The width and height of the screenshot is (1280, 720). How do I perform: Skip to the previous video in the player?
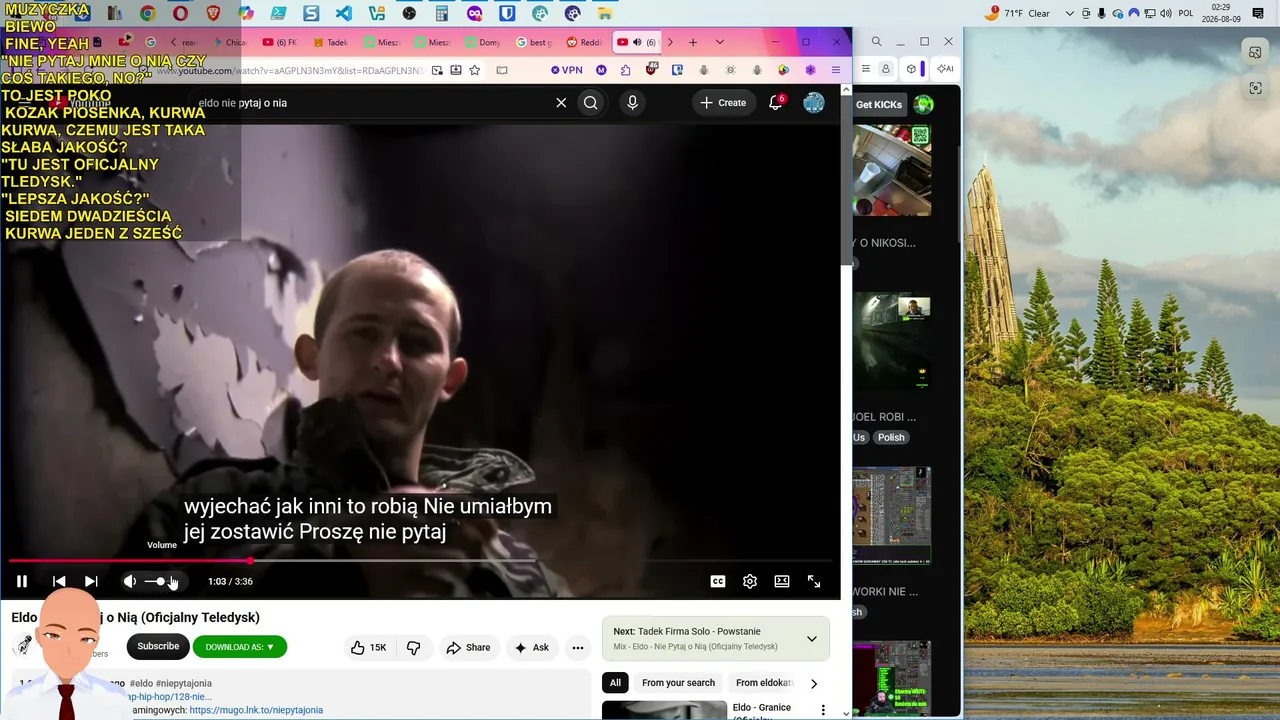59,581
